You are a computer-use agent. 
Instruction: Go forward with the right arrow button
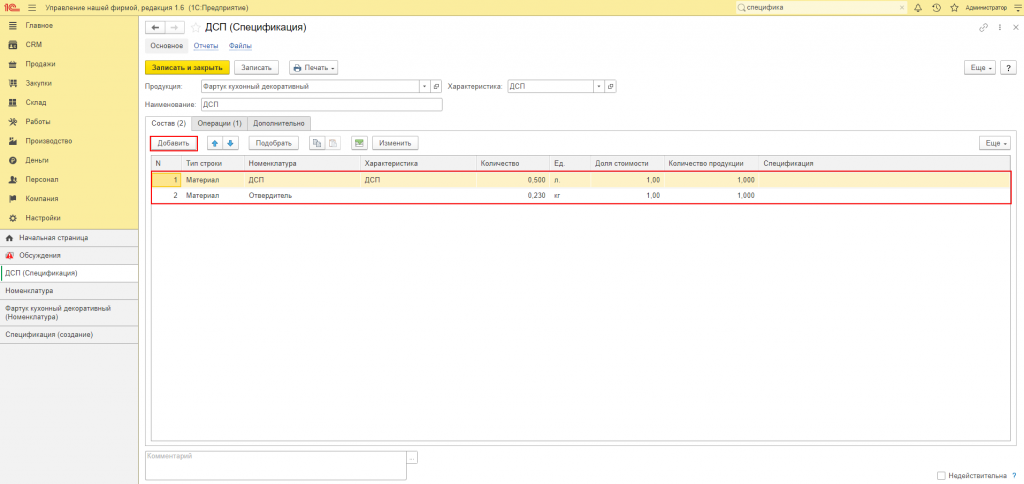174,27
